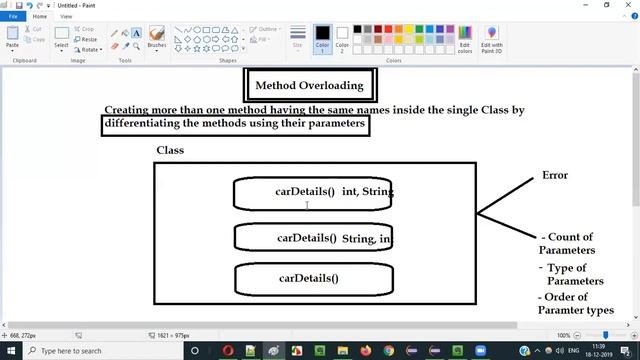
Task: Choose the Right triangle shape
Action: [x=178, y=39]
